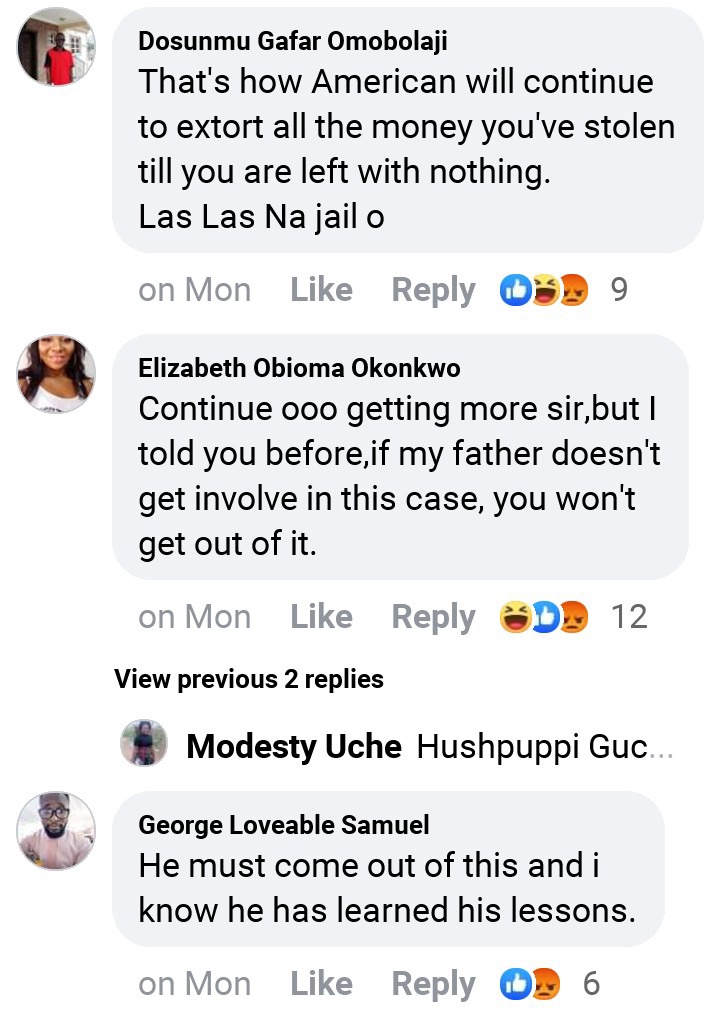The image size is (720, 1015).
Task: Reply to Elizabeth's comment
Action: [x=433, y=618]
